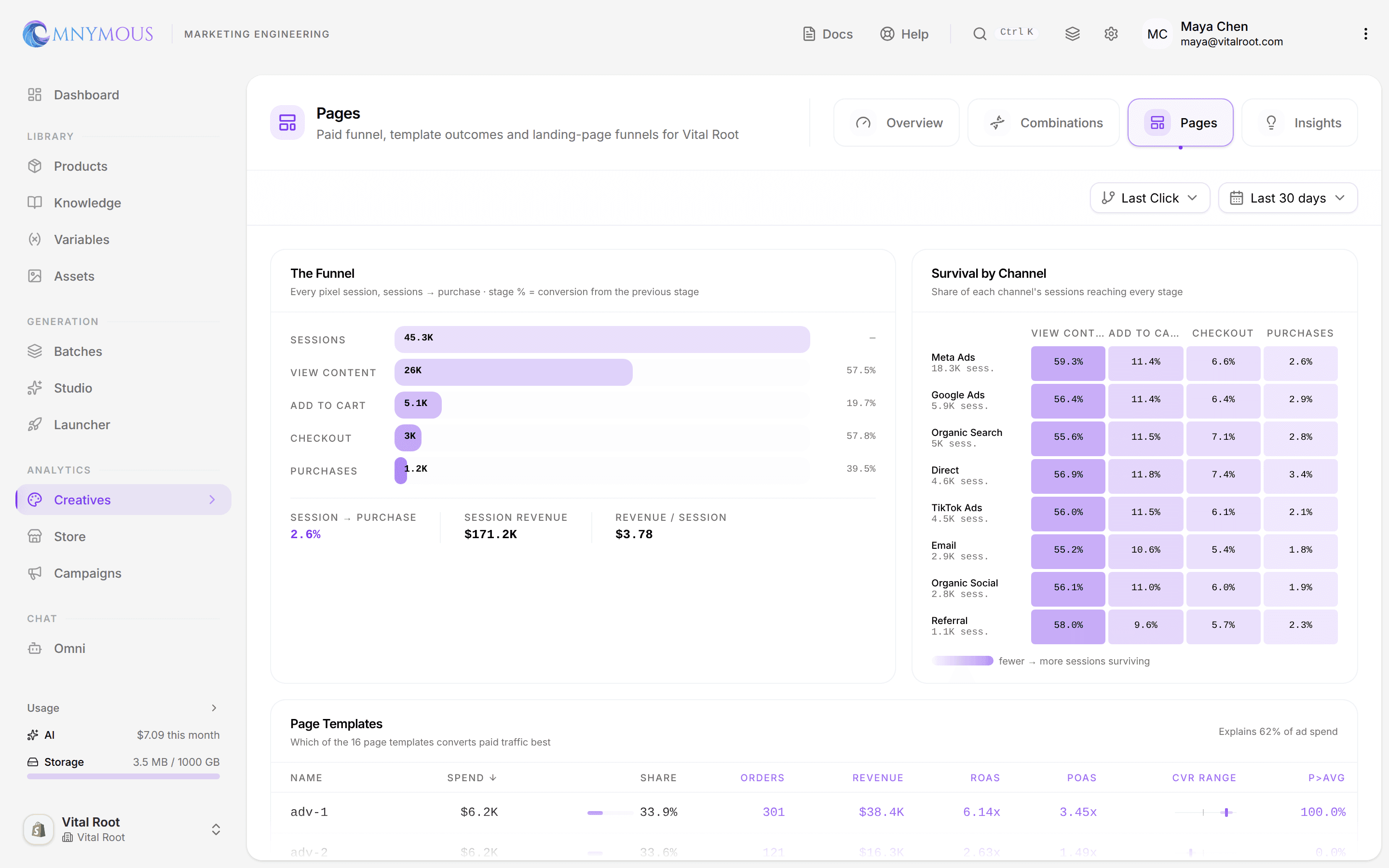Click the Add to Cart 5.1K bar

coord(418,405)
